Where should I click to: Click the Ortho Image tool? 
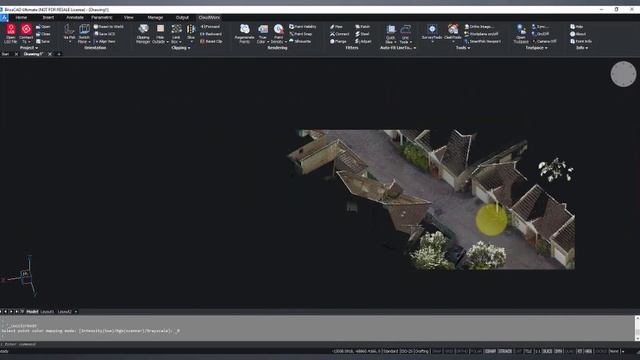click(x=480, y=27)
